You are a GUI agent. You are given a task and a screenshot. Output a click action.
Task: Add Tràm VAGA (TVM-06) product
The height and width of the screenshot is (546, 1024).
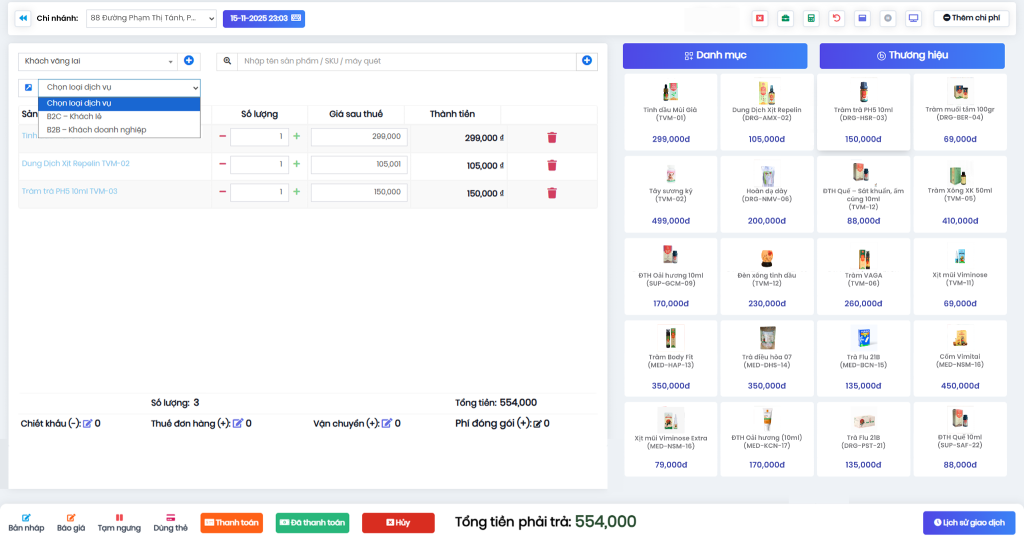[x=863, y=276]
